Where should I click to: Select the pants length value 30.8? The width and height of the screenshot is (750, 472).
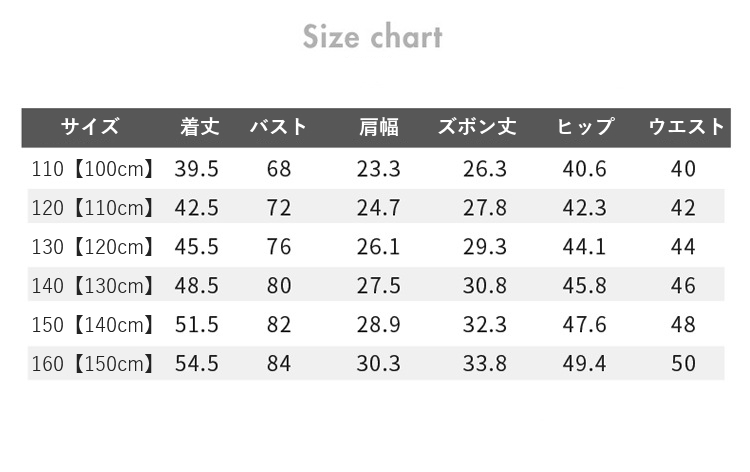[x=485, y=285]
